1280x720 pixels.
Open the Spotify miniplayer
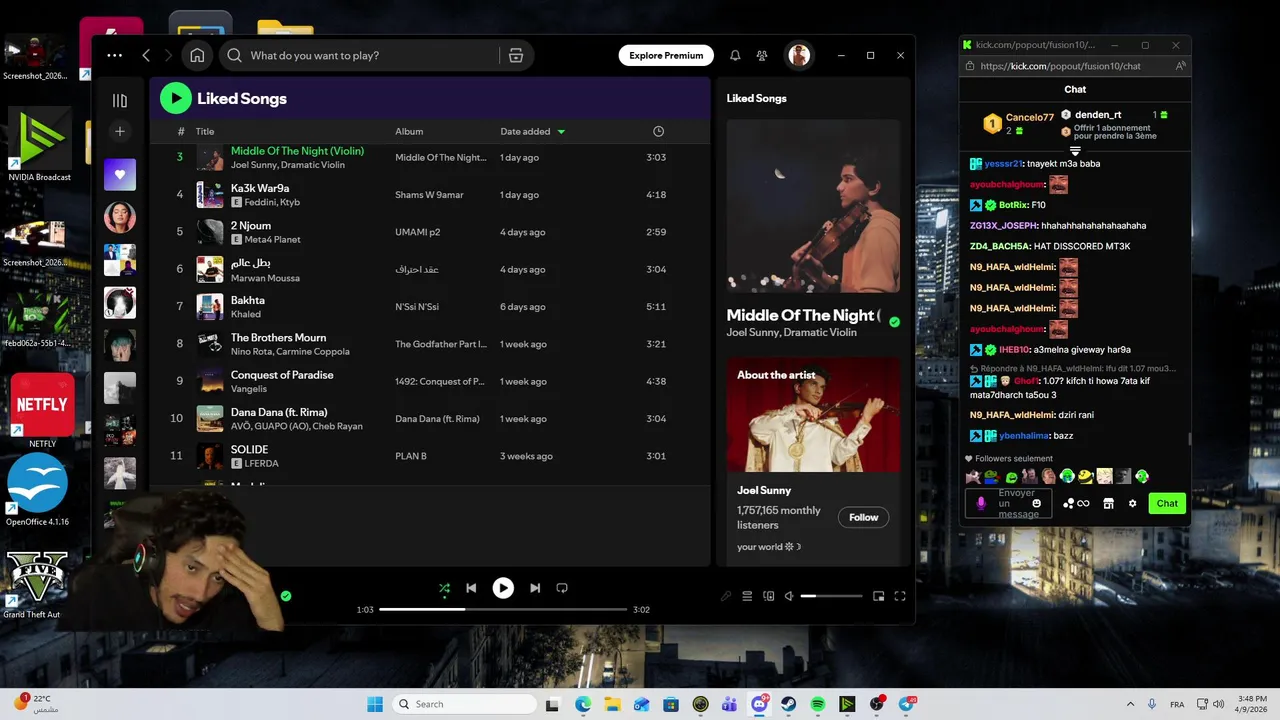coord(878,596)
